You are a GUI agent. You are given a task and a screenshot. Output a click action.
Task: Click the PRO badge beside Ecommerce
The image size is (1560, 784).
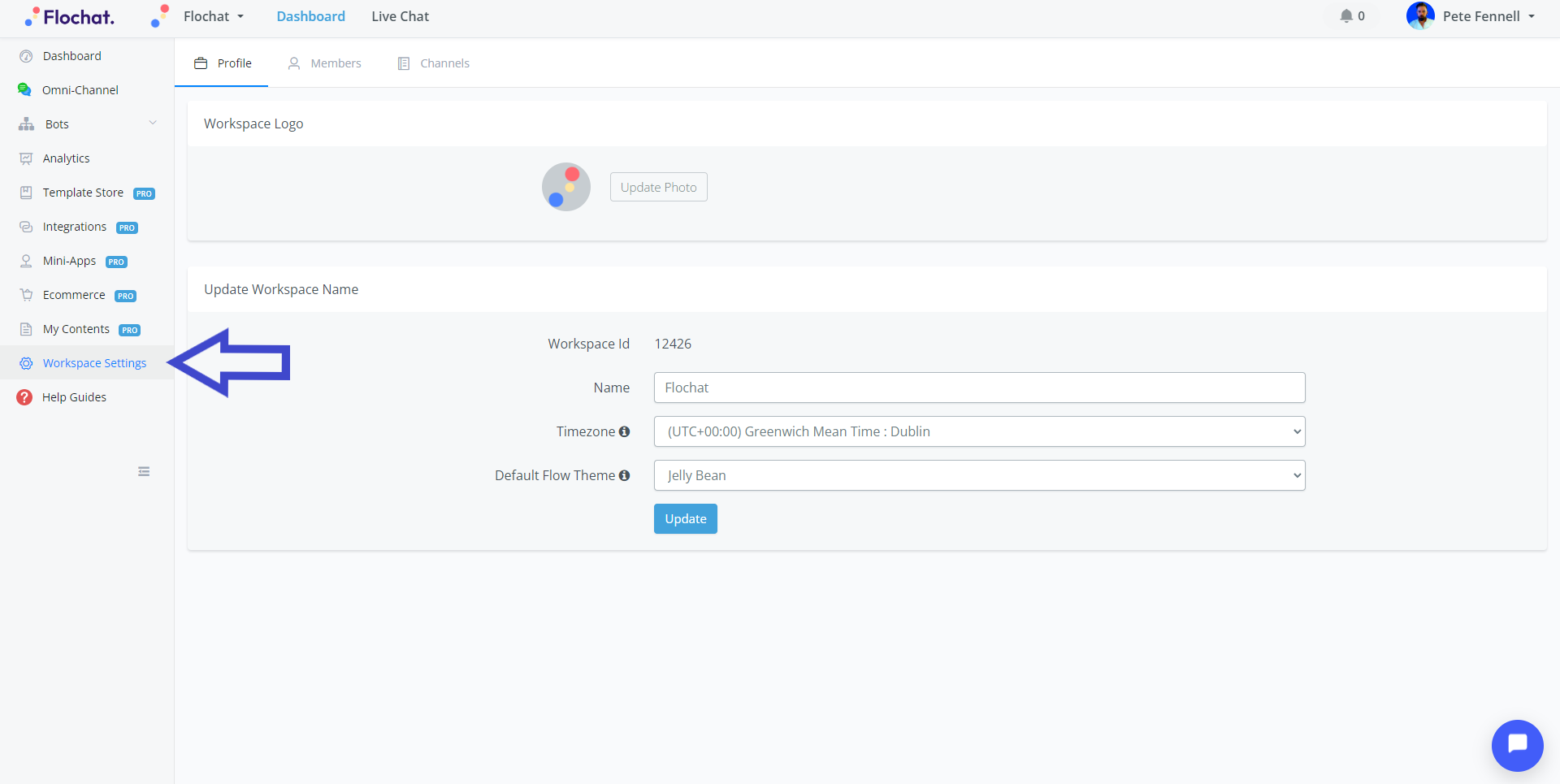[x=125, y=296]
